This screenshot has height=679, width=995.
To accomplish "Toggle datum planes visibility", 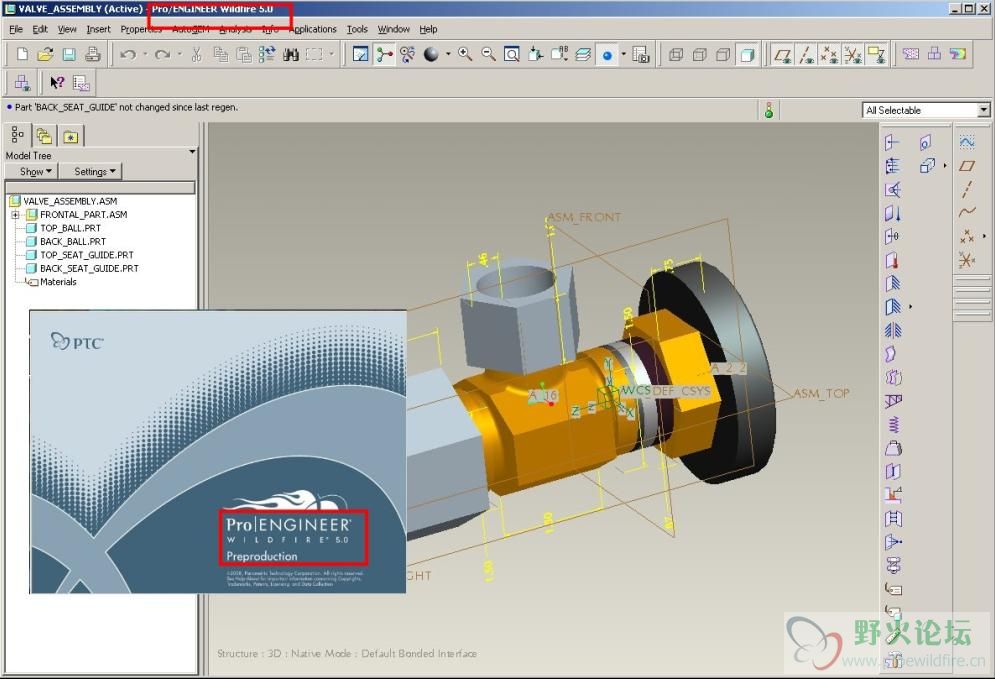I will pos(782,55).
